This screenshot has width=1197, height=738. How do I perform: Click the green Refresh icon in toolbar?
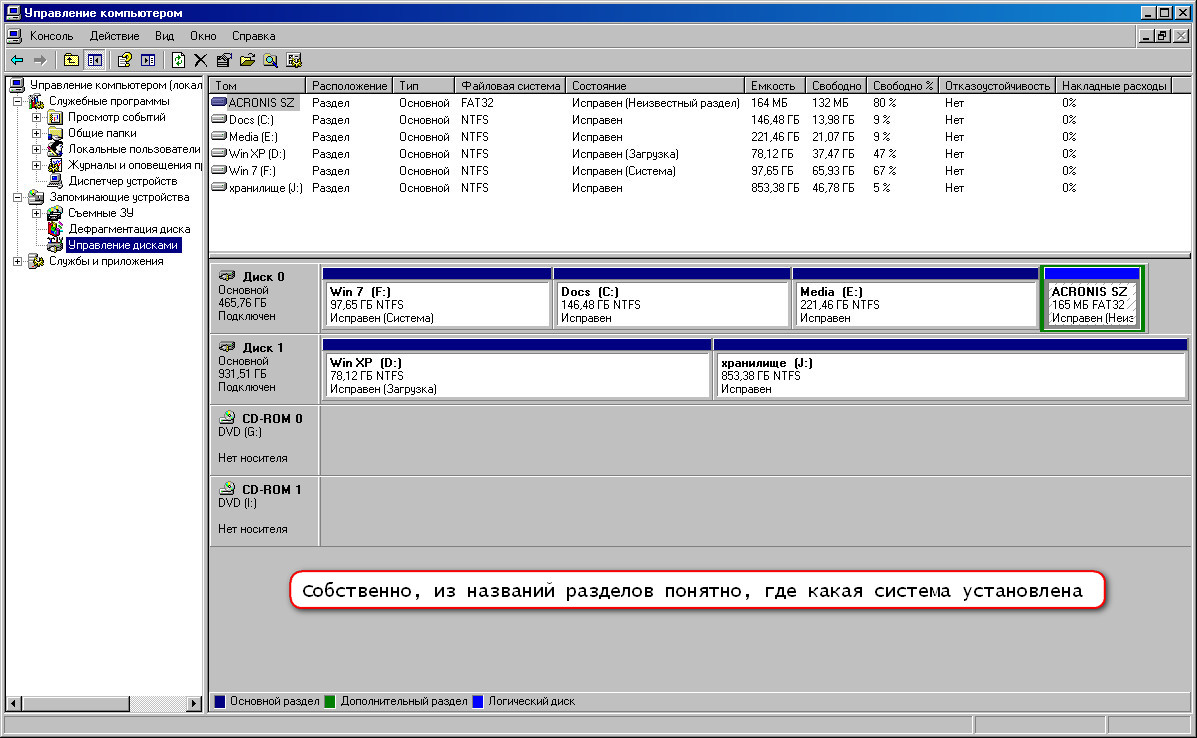point(178,60)
